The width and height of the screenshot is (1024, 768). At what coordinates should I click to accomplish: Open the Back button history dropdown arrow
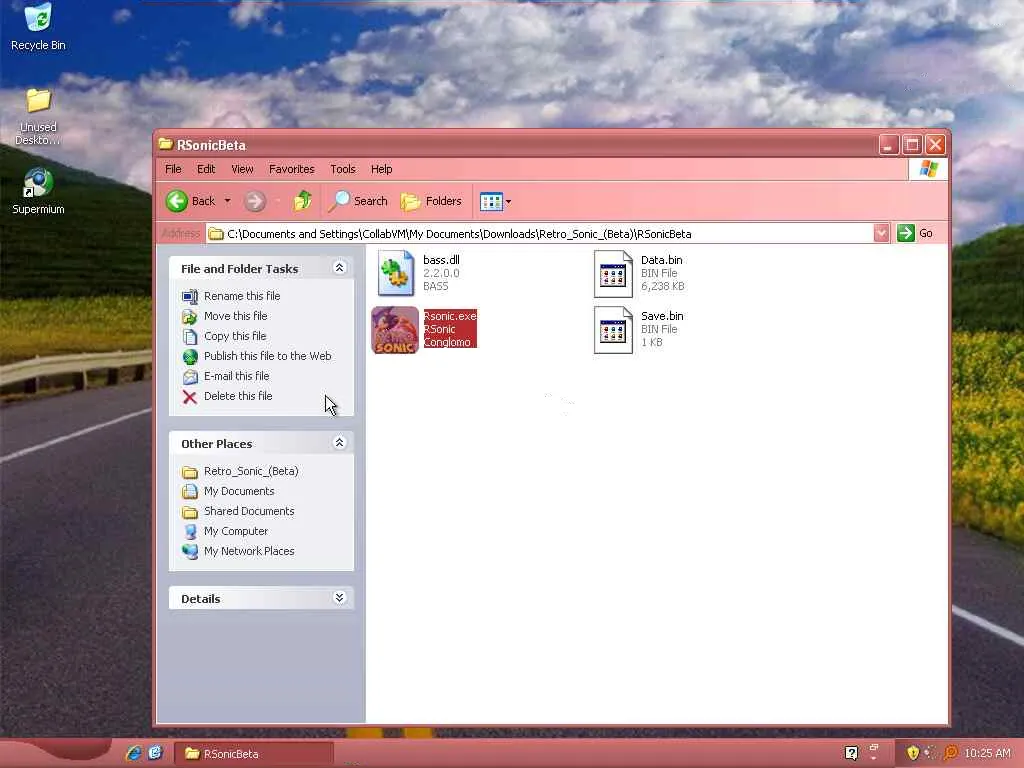pyautogui.click(x=227, y=201)
